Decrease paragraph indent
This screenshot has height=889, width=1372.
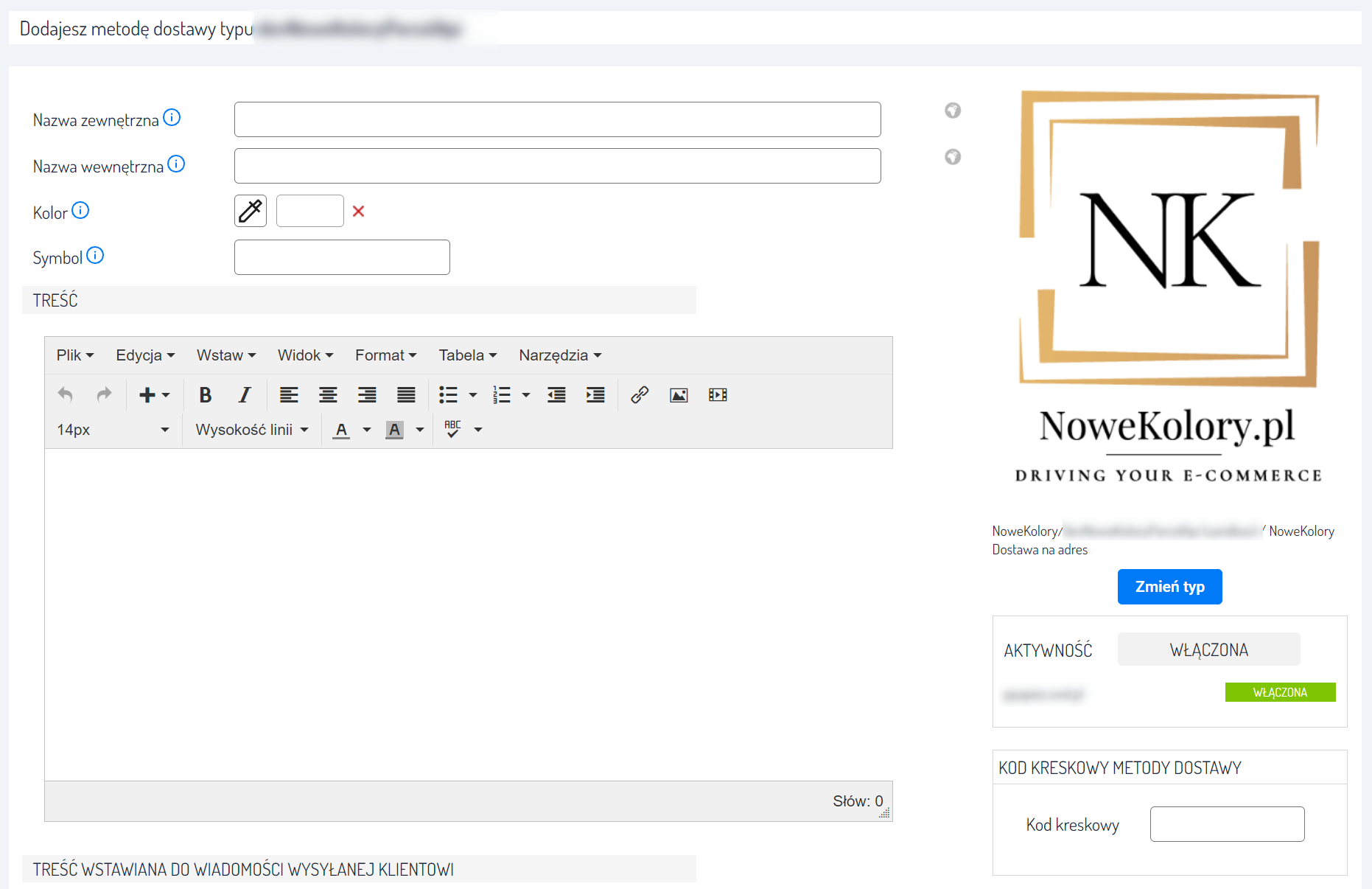tap(556, 395)
